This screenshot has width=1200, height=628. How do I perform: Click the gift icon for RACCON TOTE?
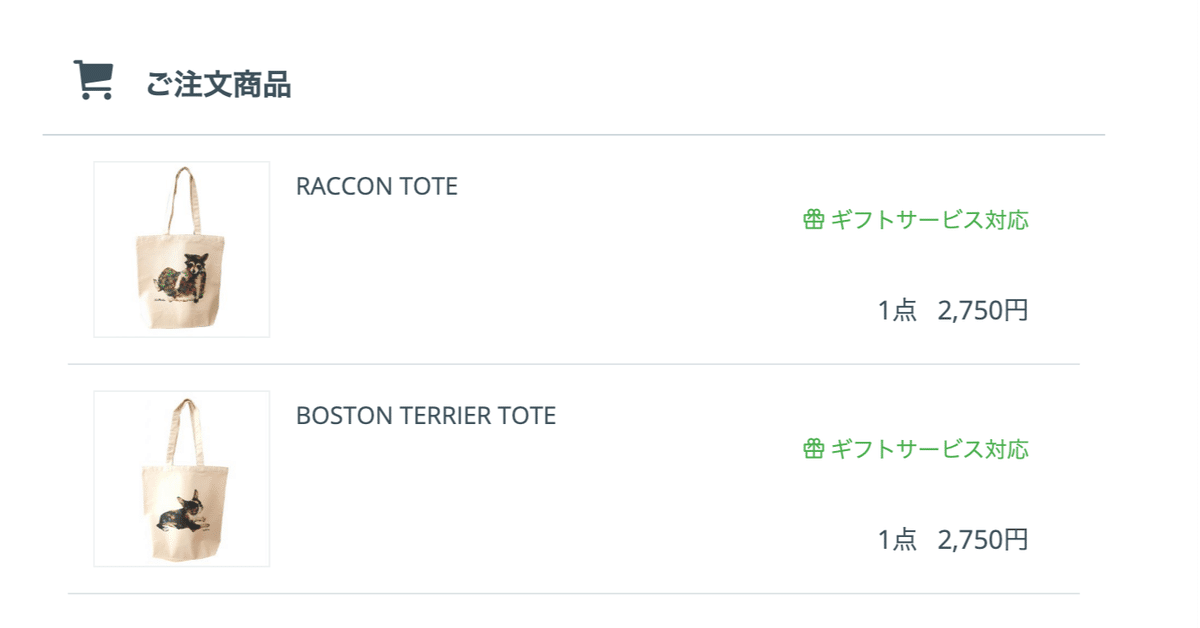(x=813, y=219)
